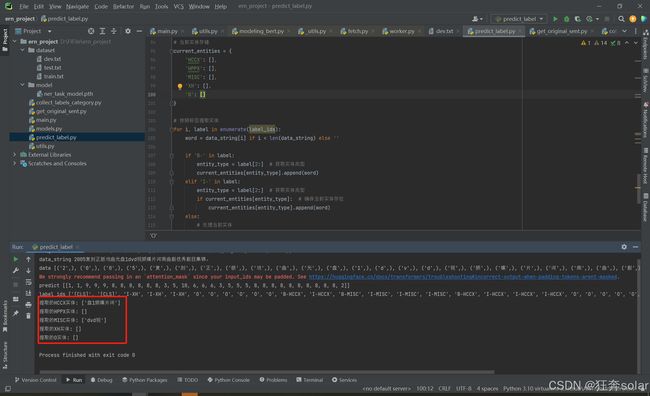Select collect_labels_category.py file
The image size is (650, 396).
tap(65, 102)
